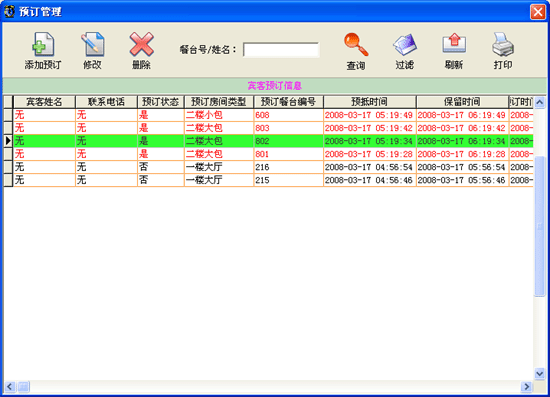Image resolution: width=550 pixels, height=397 pixels.
Task: Focus the 餐台号/姓名 search input field
Action: point(281,50)
